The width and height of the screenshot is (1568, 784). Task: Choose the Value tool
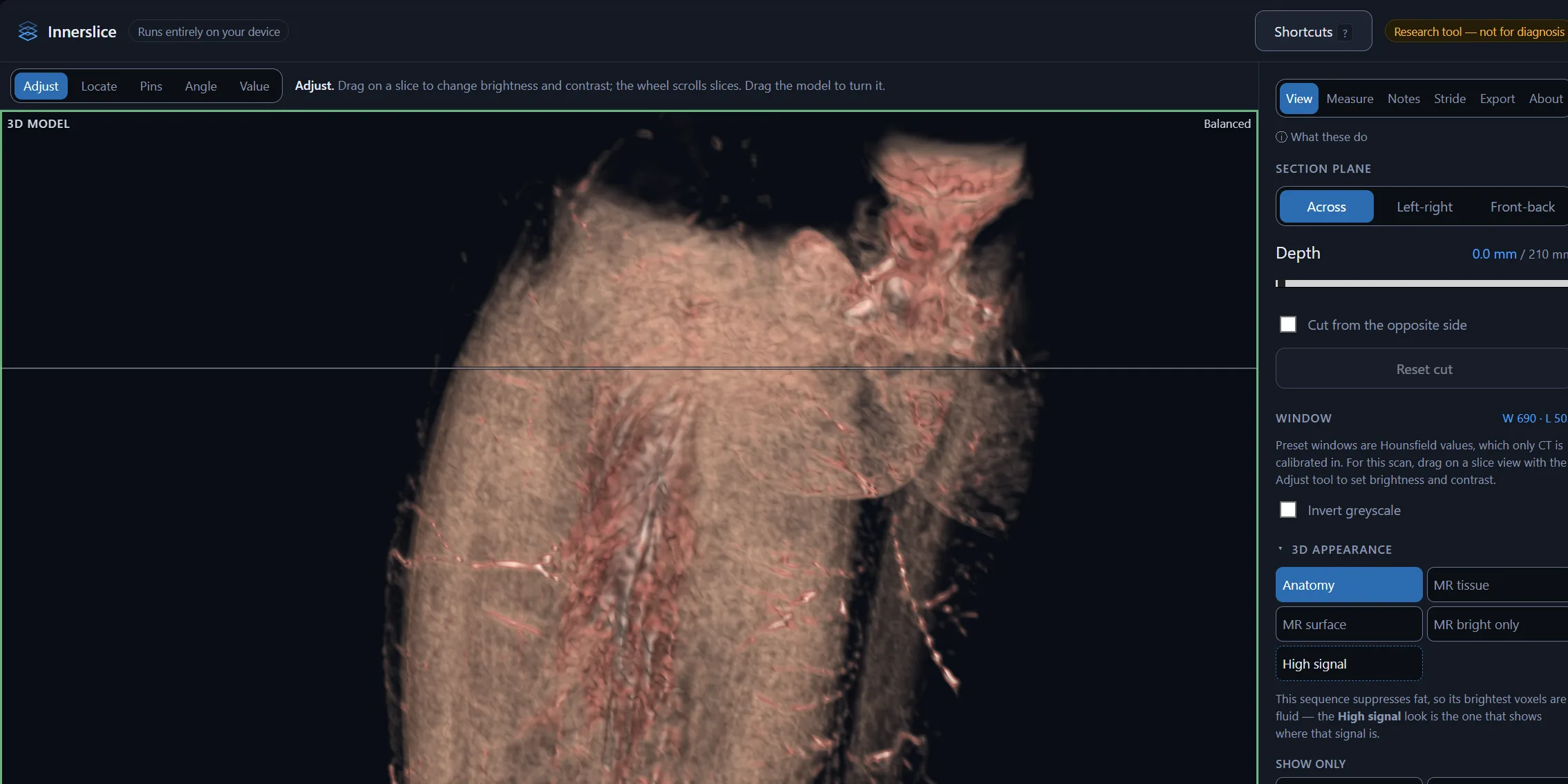point(254,86)
